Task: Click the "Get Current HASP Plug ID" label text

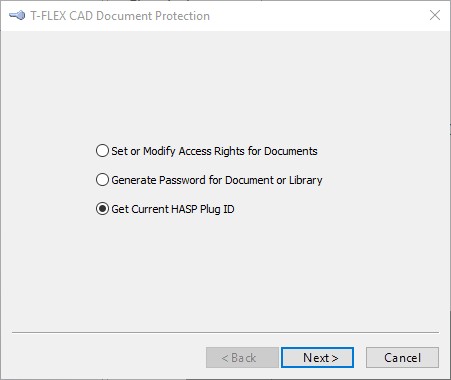Action: (x=173, y=209)
